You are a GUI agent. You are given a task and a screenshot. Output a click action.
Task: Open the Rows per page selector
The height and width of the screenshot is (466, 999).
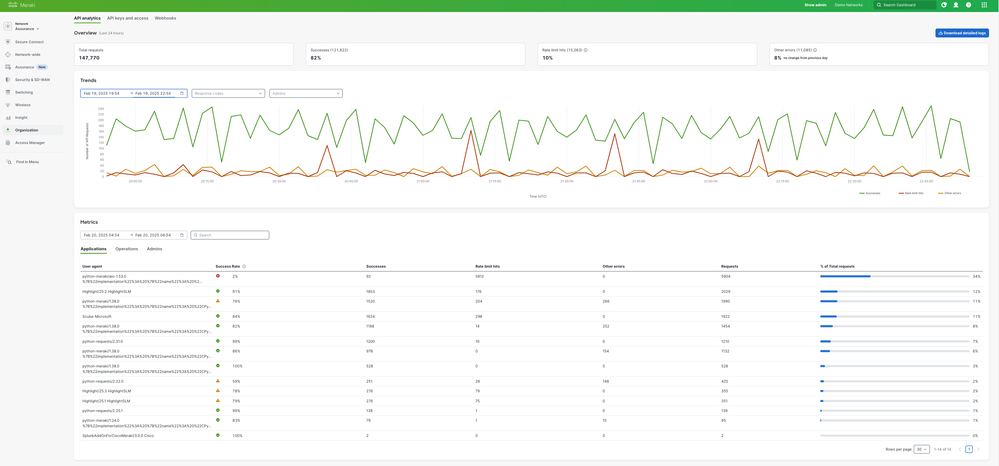click(921, 449)
